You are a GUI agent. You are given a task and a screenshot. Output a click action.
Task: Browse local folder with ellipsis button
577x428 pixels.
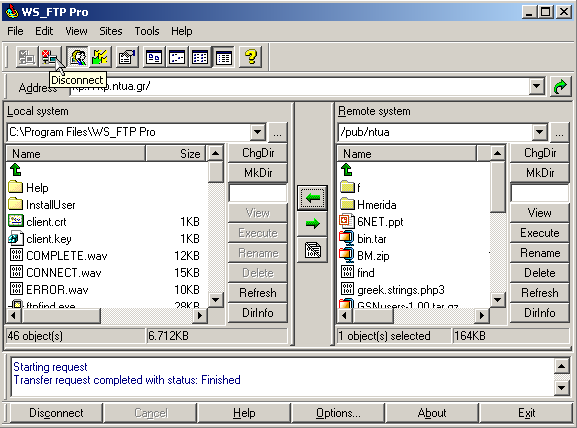click(x=277, y=132)
